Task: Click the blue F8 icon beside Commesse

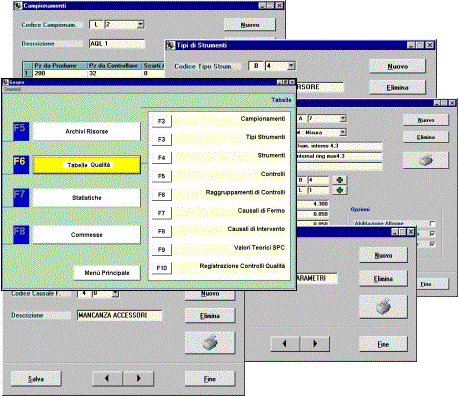Action: pyautogui.click(x=21, y=235)
